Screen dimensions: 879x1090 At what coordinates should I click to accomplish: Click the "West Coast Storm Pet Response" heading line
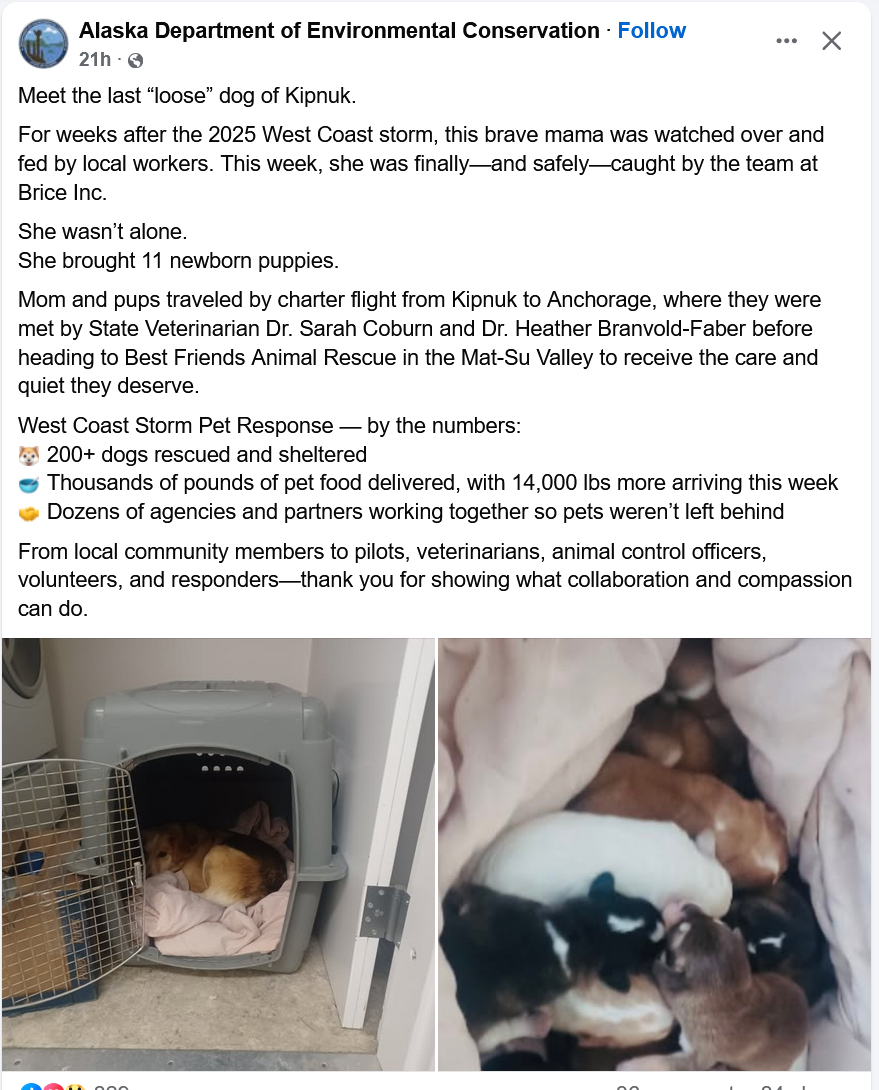[x=269, y=425]
